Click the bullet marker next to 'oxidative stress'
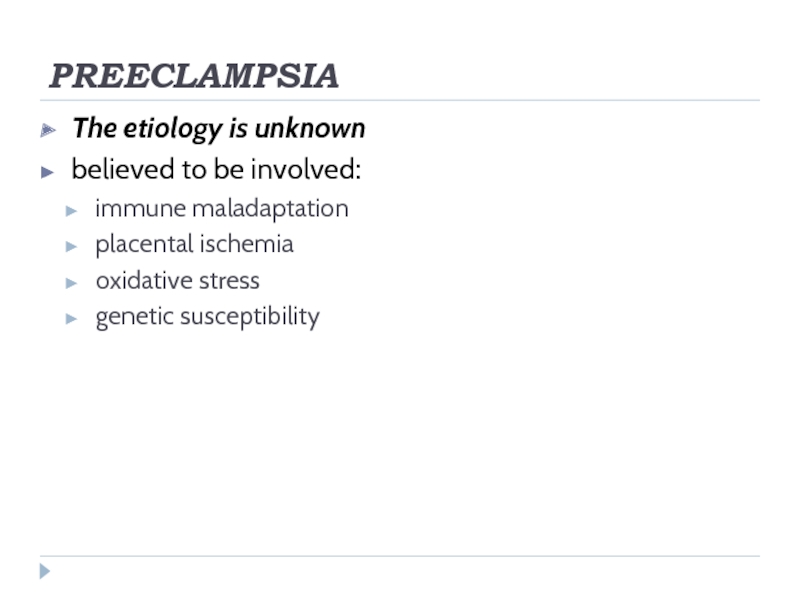800x600 pixels. click(70, 282)
